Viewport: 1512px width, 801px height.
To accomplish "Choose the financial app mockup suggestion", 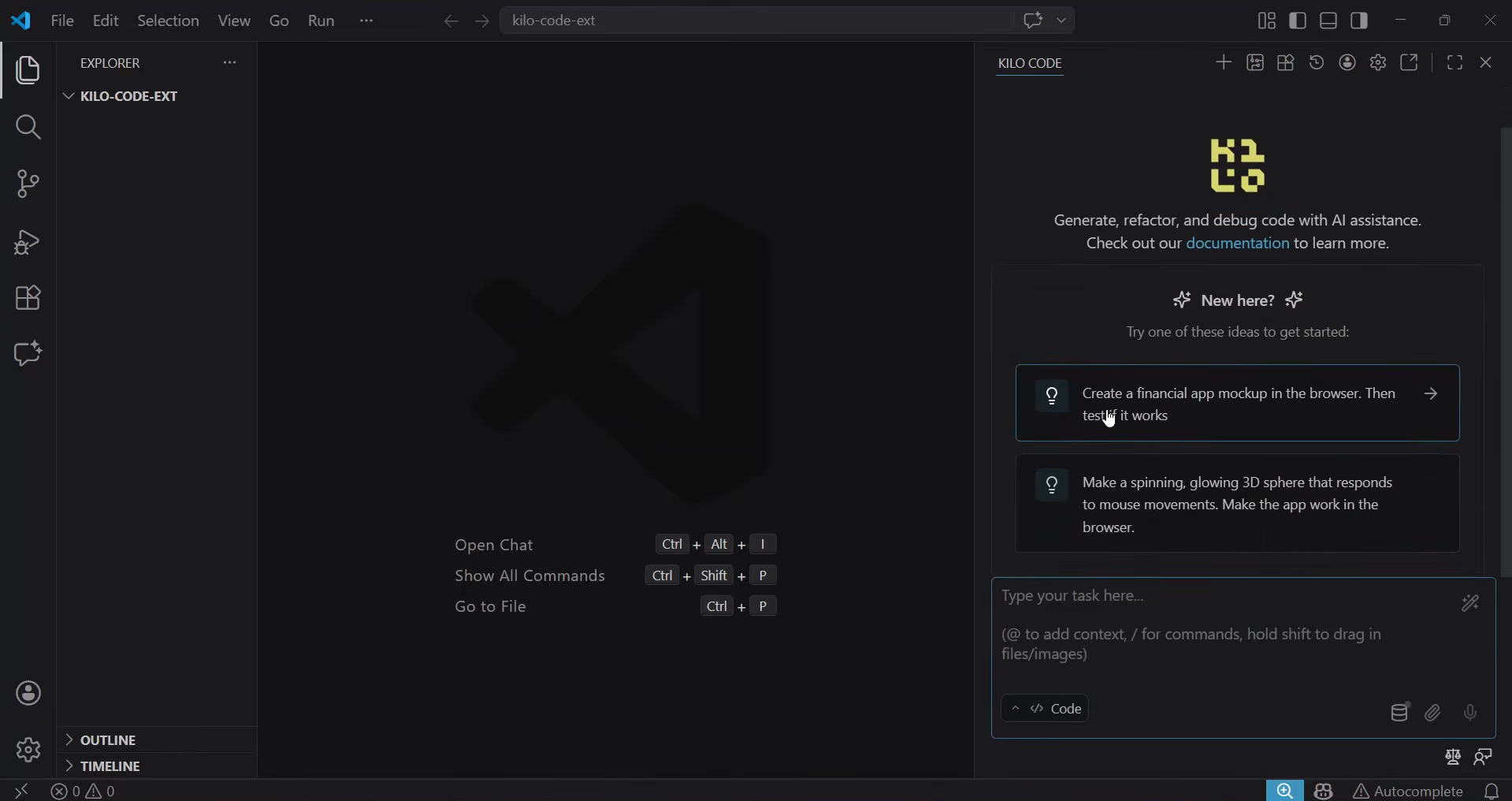I will (x=1237, y=403).
